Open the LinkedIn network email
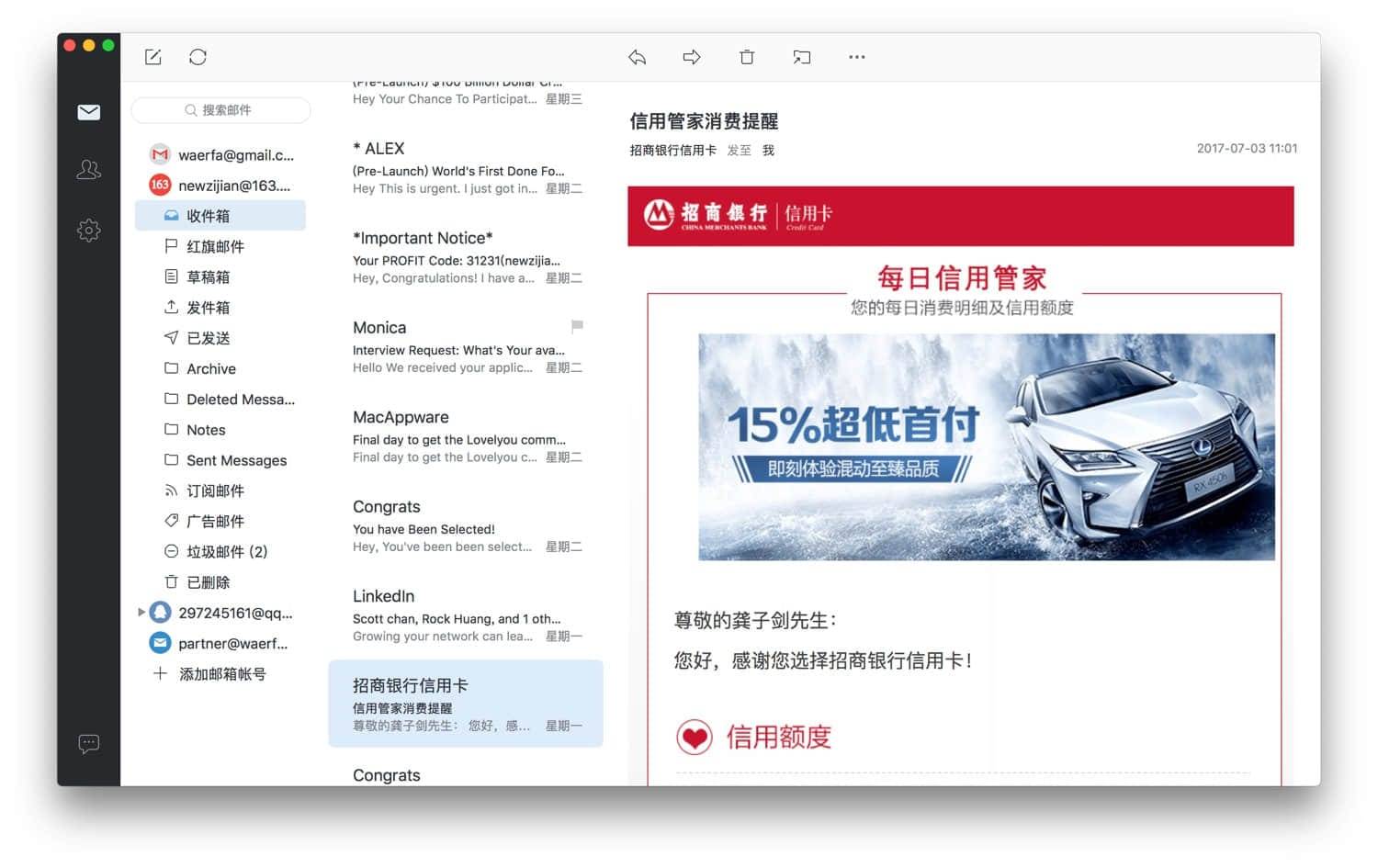1378x868 pixels. [466, 615]
